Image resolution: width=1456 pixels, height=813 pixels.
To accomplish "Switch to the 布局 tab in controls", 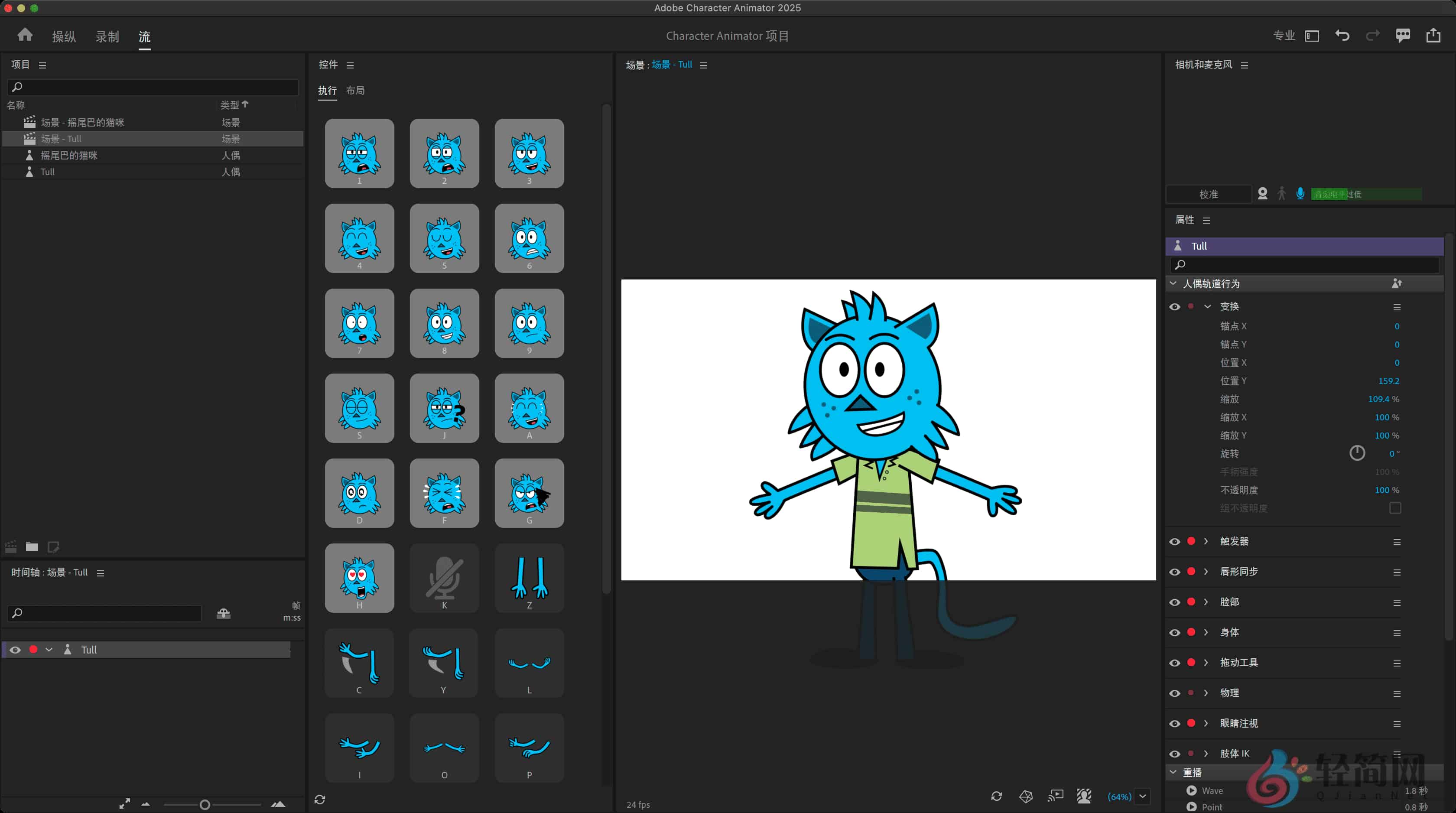I will click(355, 91).
